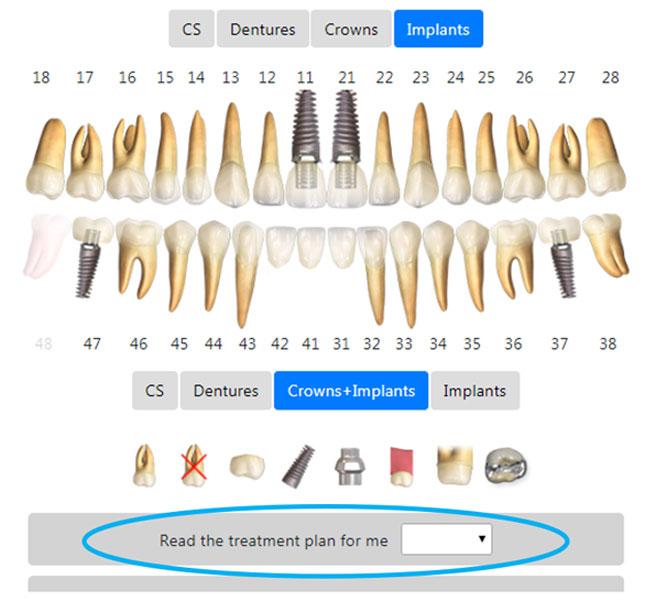
Task: Select the metal filling tooth icon
Action: click(x=506, y=466)
